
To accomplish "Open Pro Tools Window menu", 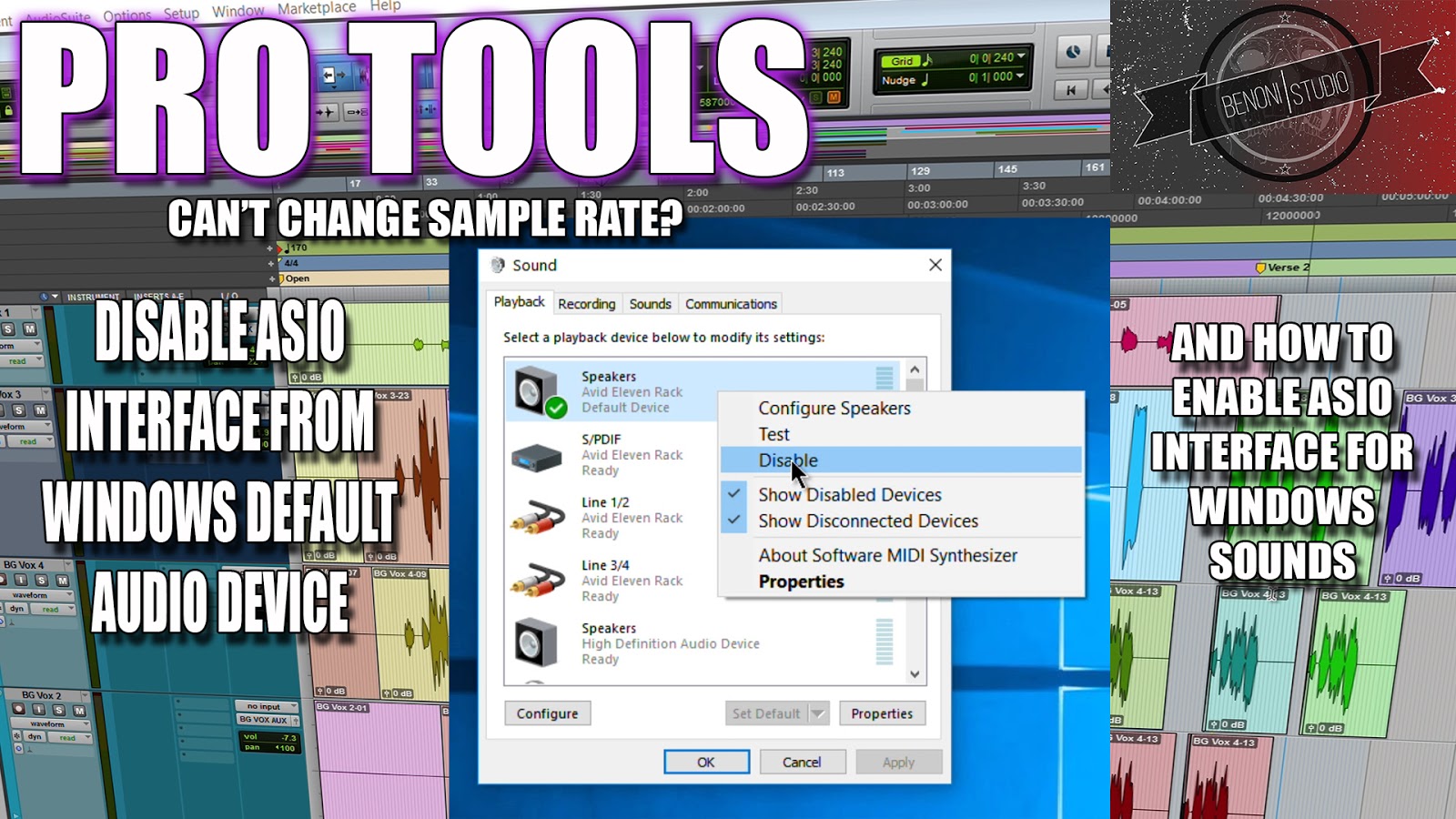I will coord(238,11).
